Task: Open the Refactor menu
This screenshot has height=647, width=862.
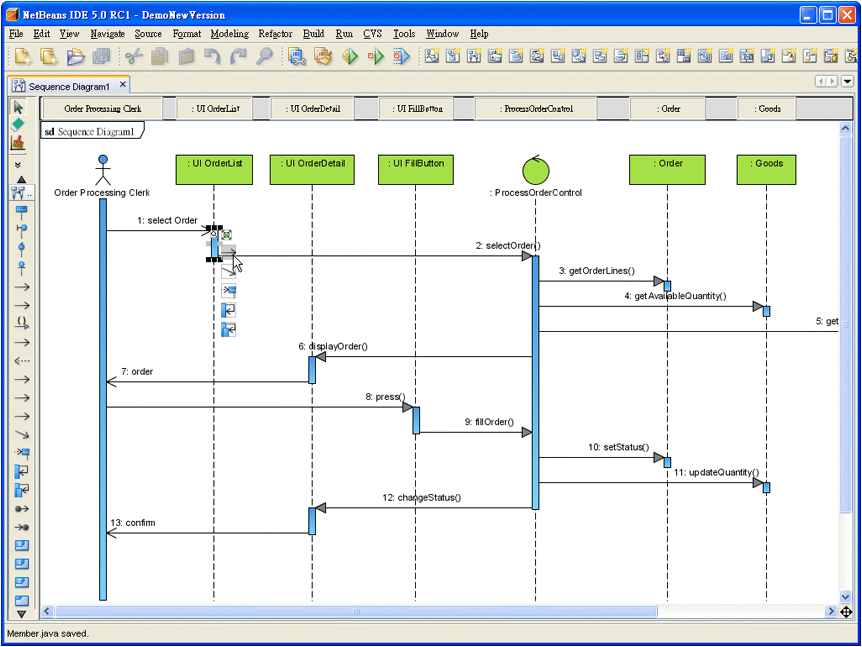Action: tap(275, 34)
